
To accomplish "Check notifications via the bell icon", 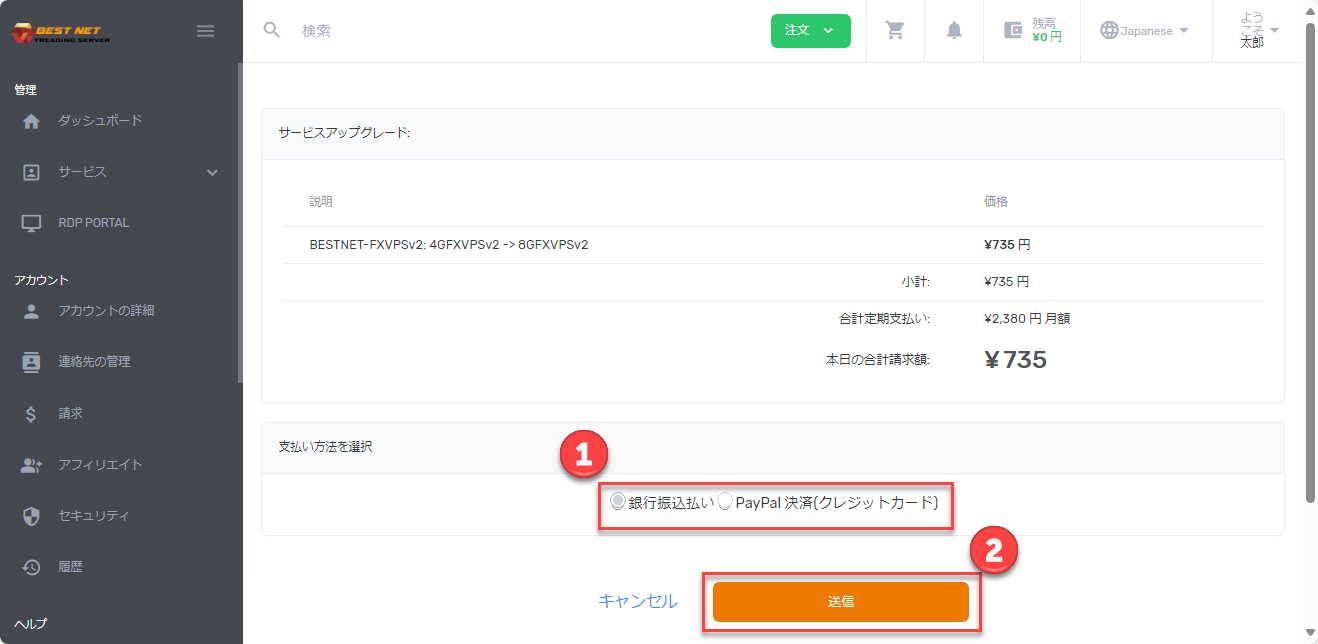I will coord(953,30).
